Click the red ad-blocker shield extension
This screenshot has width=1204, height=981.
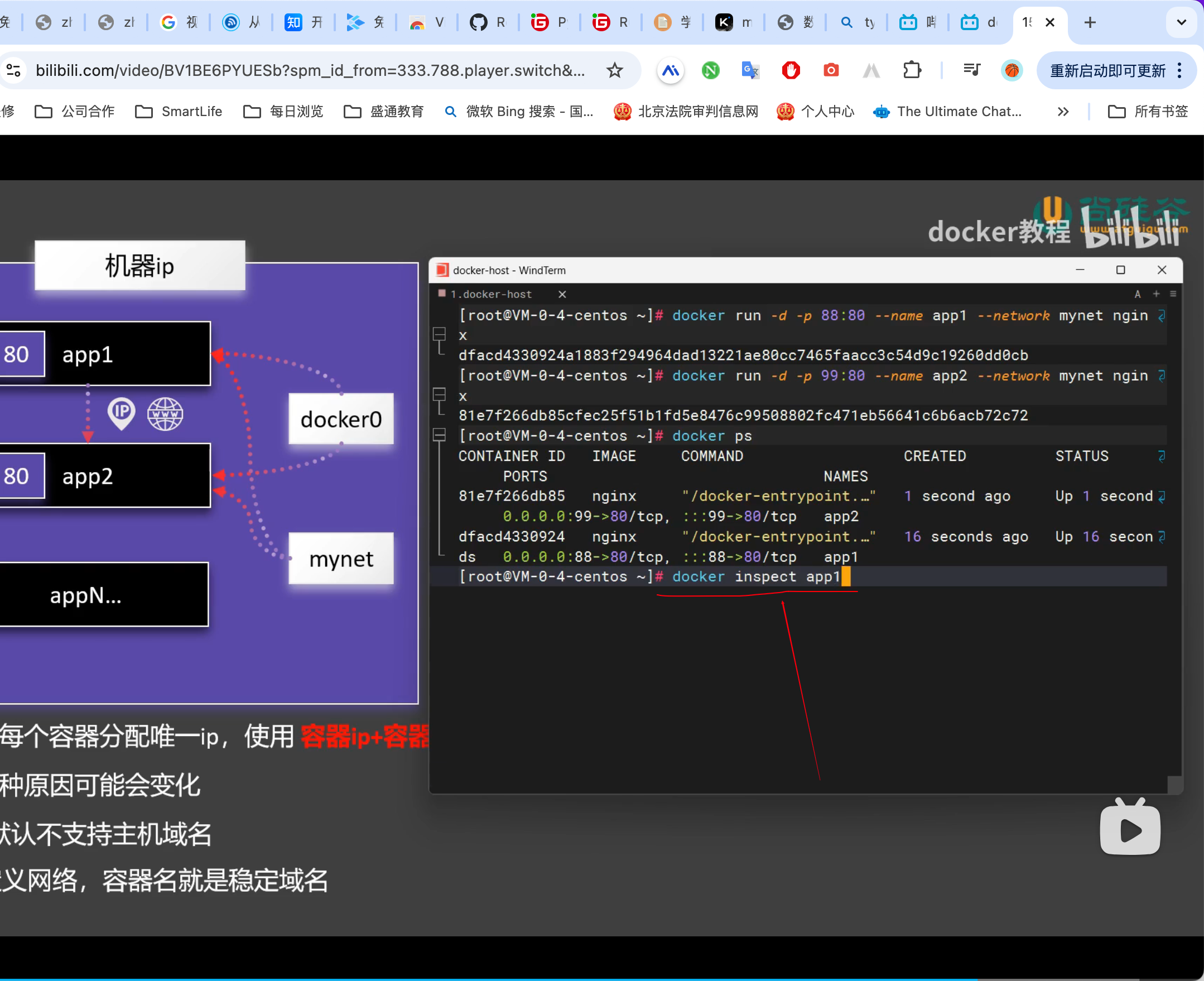(x=791, y=71)
